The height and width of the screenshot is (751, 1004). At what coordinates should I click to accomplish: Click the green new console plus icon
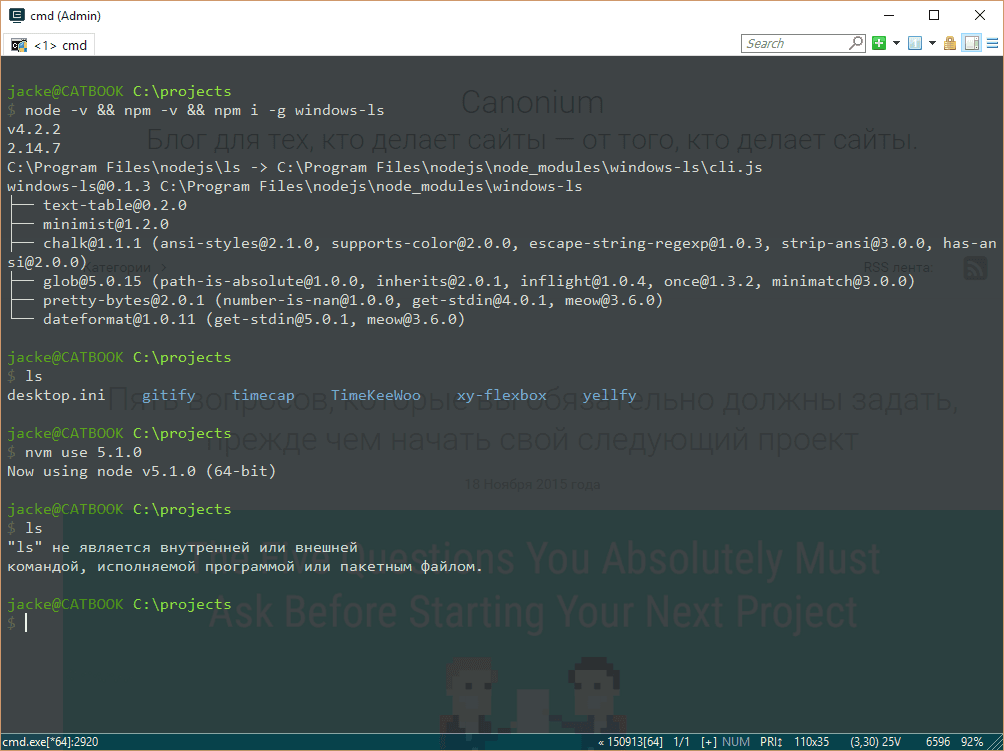coord(879,43)
